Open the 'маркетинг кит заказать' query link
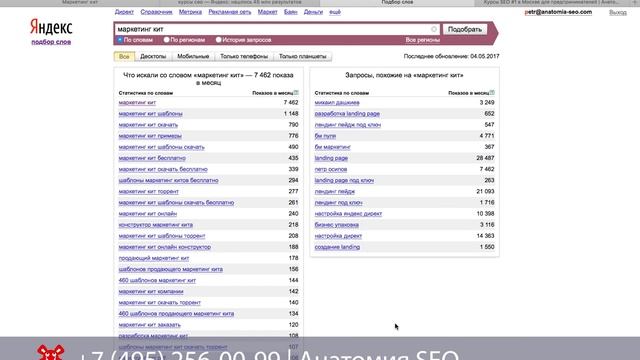The width and height of the screenshot is (640, 360). (149, 325)
